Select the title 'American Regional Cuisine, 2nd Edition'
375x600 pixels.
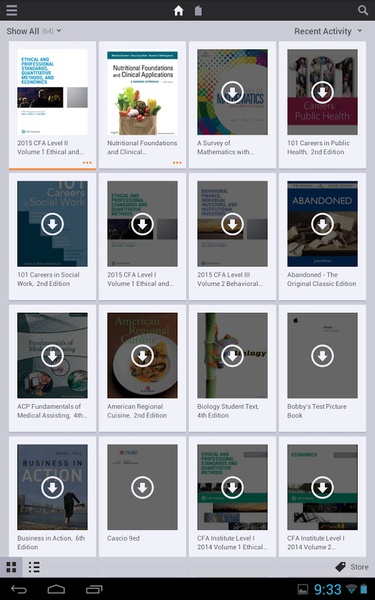pos(137,411)
